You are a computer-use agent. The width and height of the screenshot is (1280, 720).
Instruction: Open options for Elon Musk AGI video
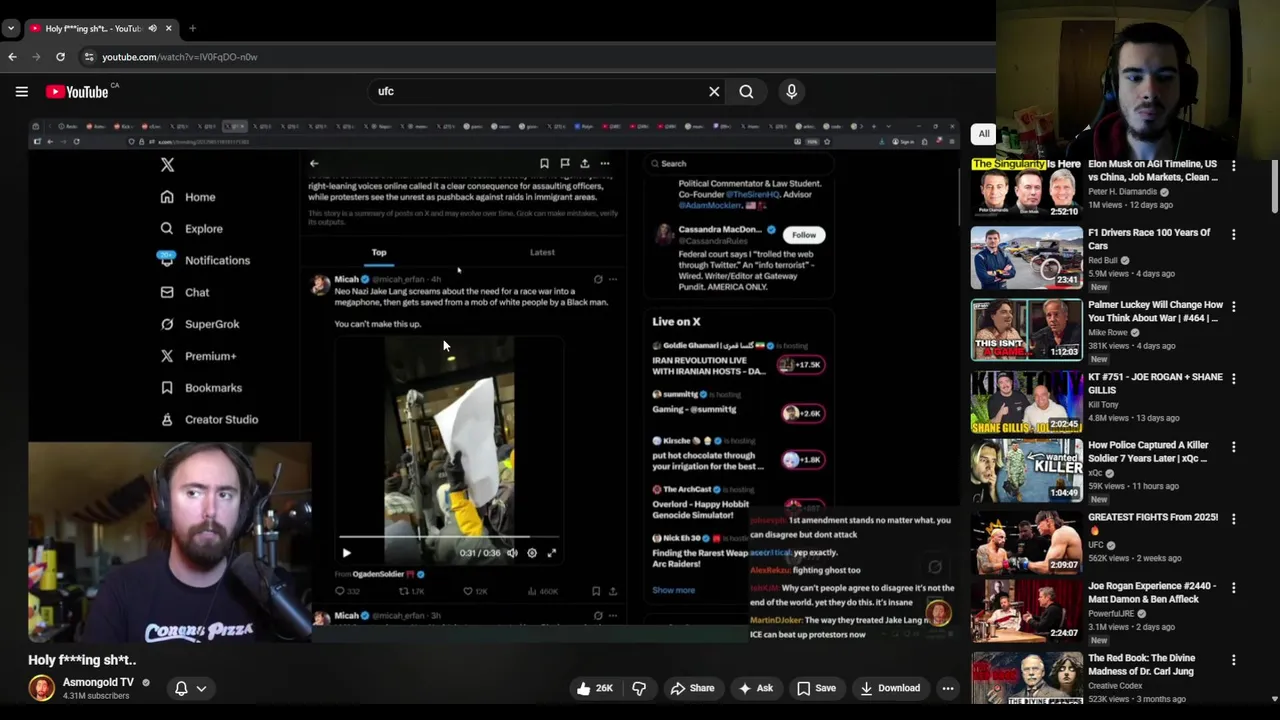(x=1233, y=166)
